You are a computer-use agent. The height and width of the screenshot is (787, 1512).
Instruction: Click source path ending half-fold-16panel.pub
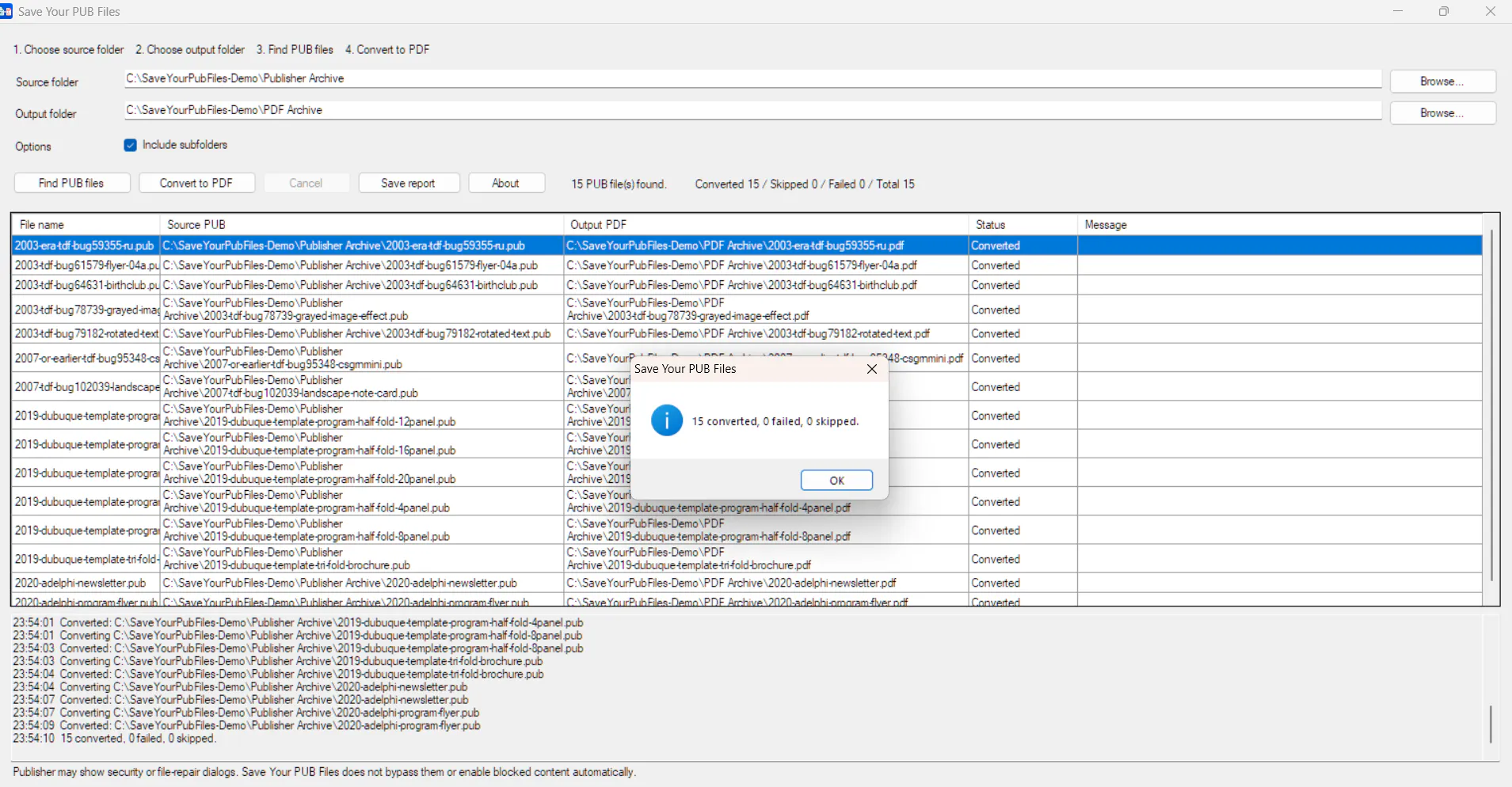tap(361, 444)
